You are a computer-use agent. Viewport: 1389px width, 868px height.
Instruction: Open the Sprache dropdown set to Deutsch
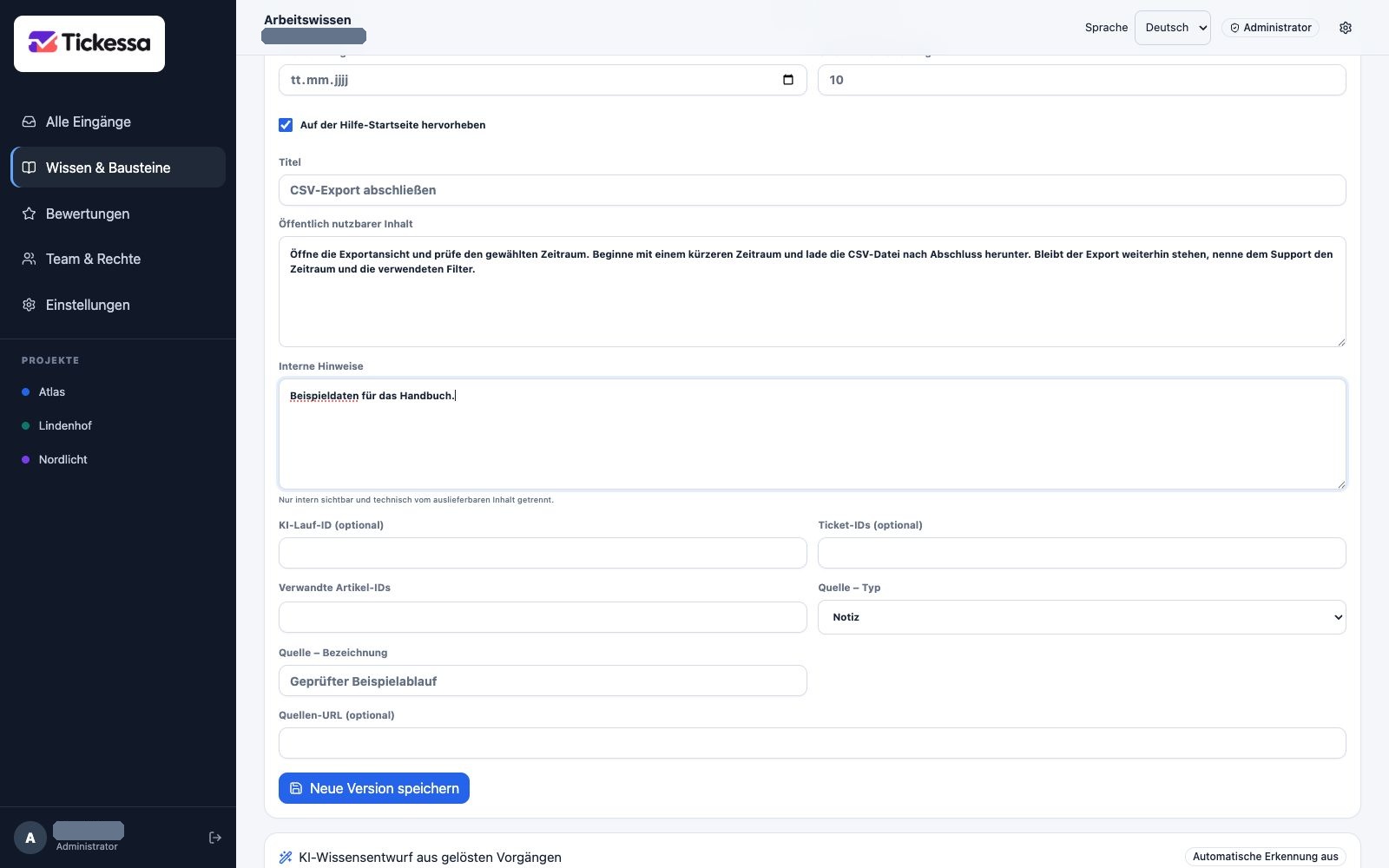[x=1173, y=28]
